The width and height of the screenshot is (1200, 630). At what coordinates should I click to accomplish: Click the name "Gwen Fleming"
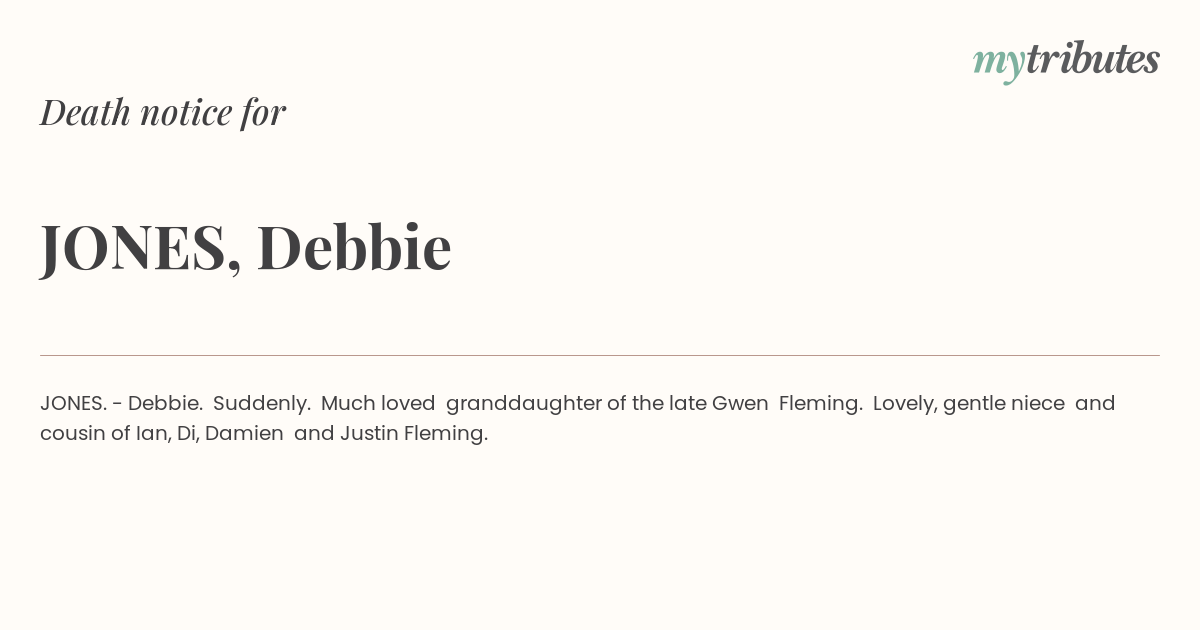click(787, 403)
